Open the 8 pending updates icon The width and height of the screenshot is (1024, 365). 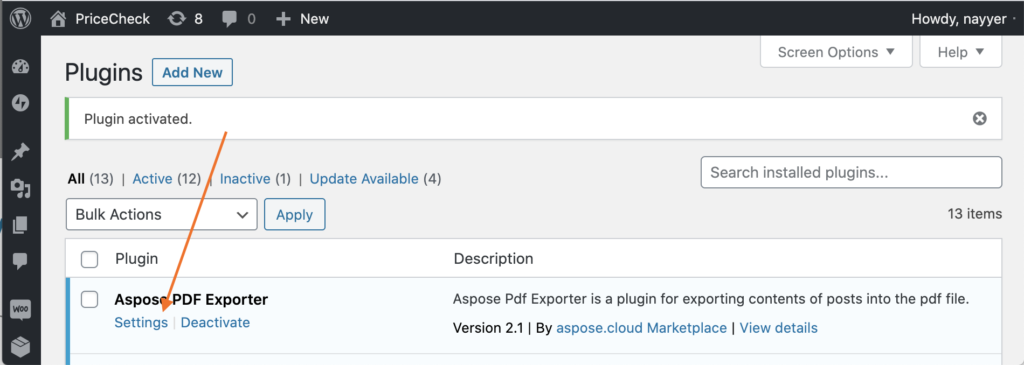[x=185, y=19]
